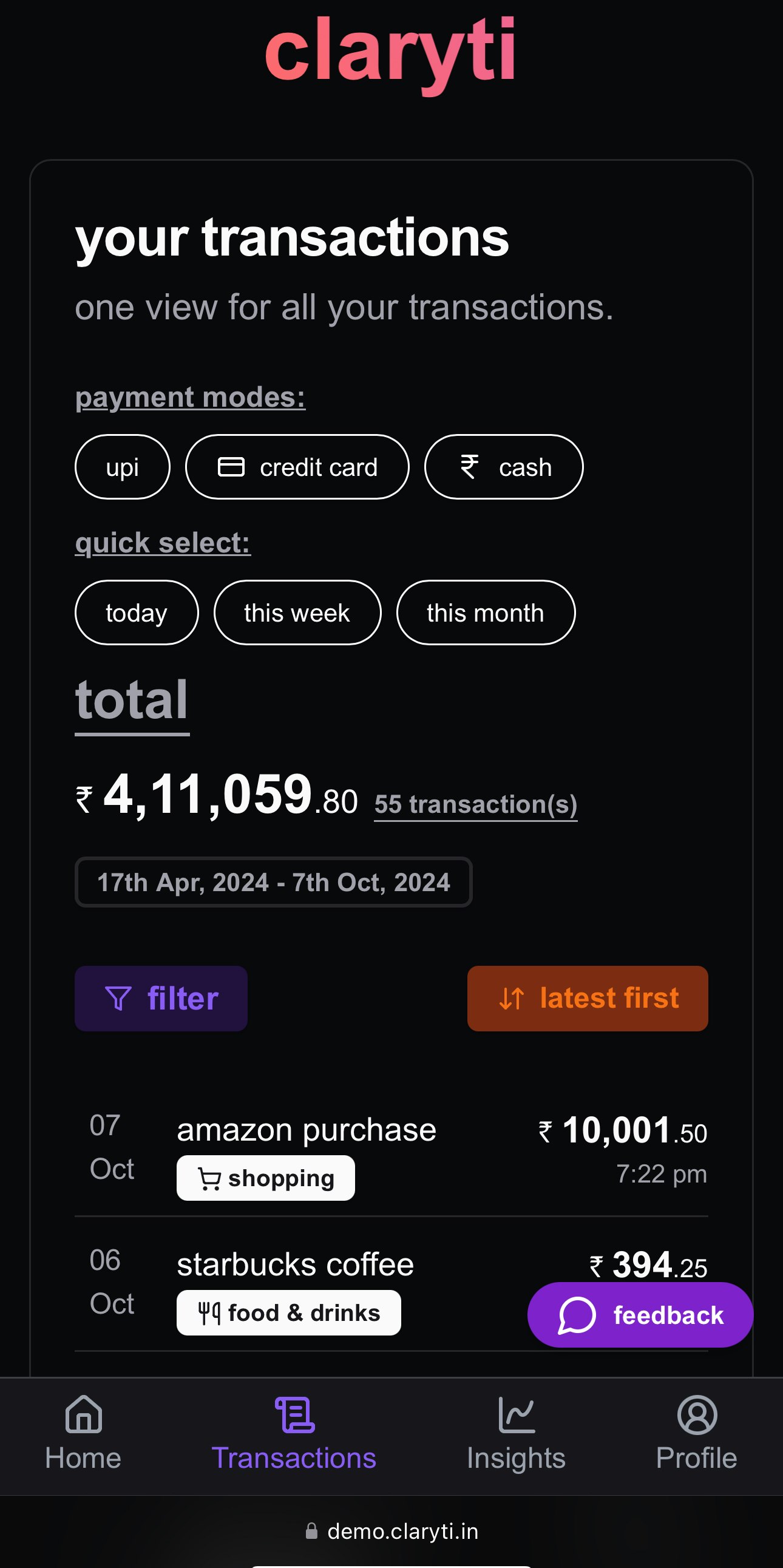Open the amazon purchase transaction
The height and width of the screenshot is (1568, 783).
[x=306, y=1130]
